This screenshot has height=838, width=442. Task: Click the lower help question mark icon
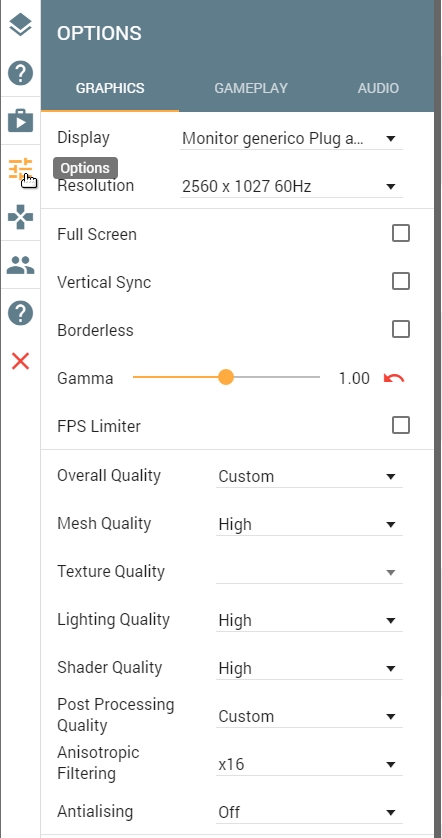click(x=20, y=313)
